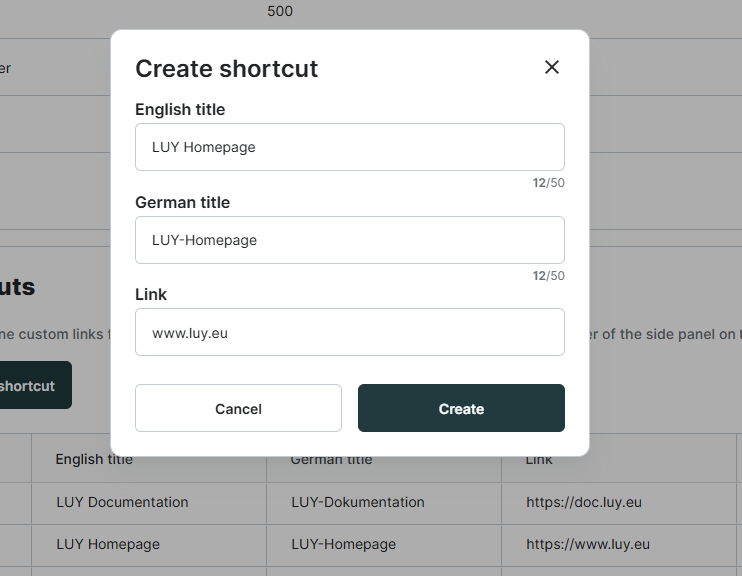
Task: Click the Link field containing www.luy.eu
Action: pos(349,332)
